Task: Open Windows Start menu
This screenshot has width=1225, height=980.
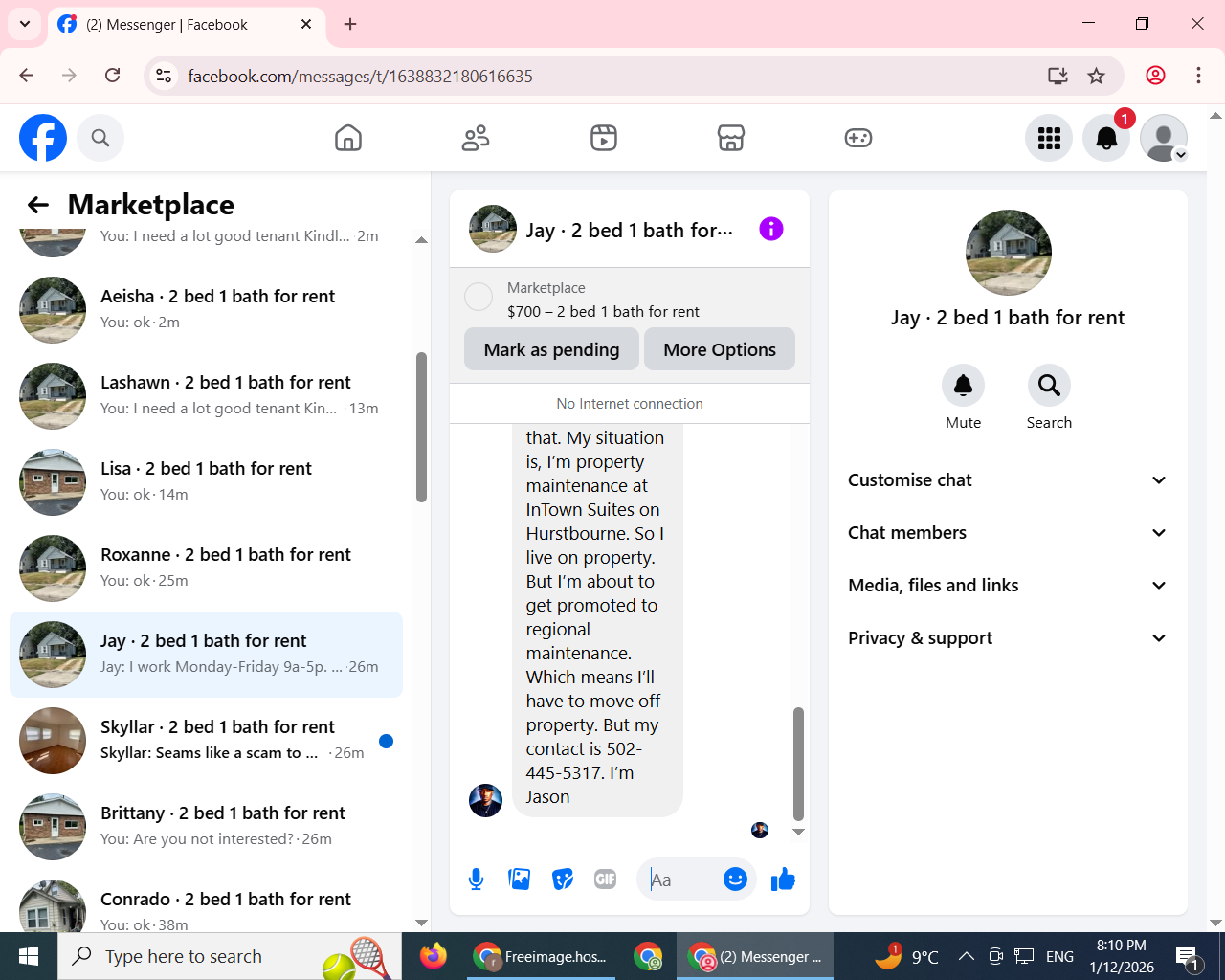Action: pyautogui.click(x=29, y=956)
